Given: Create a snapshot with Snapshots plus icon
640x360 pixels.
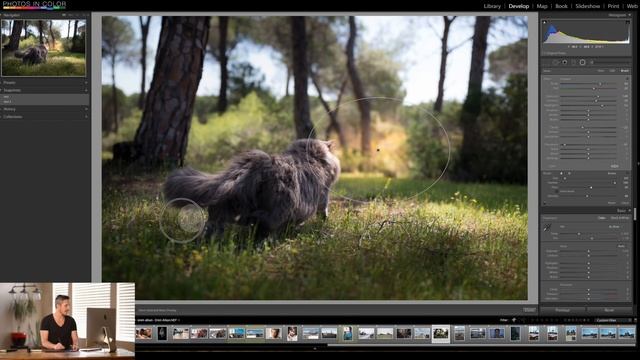Looking at the screenshot, I should click(86, 90).
